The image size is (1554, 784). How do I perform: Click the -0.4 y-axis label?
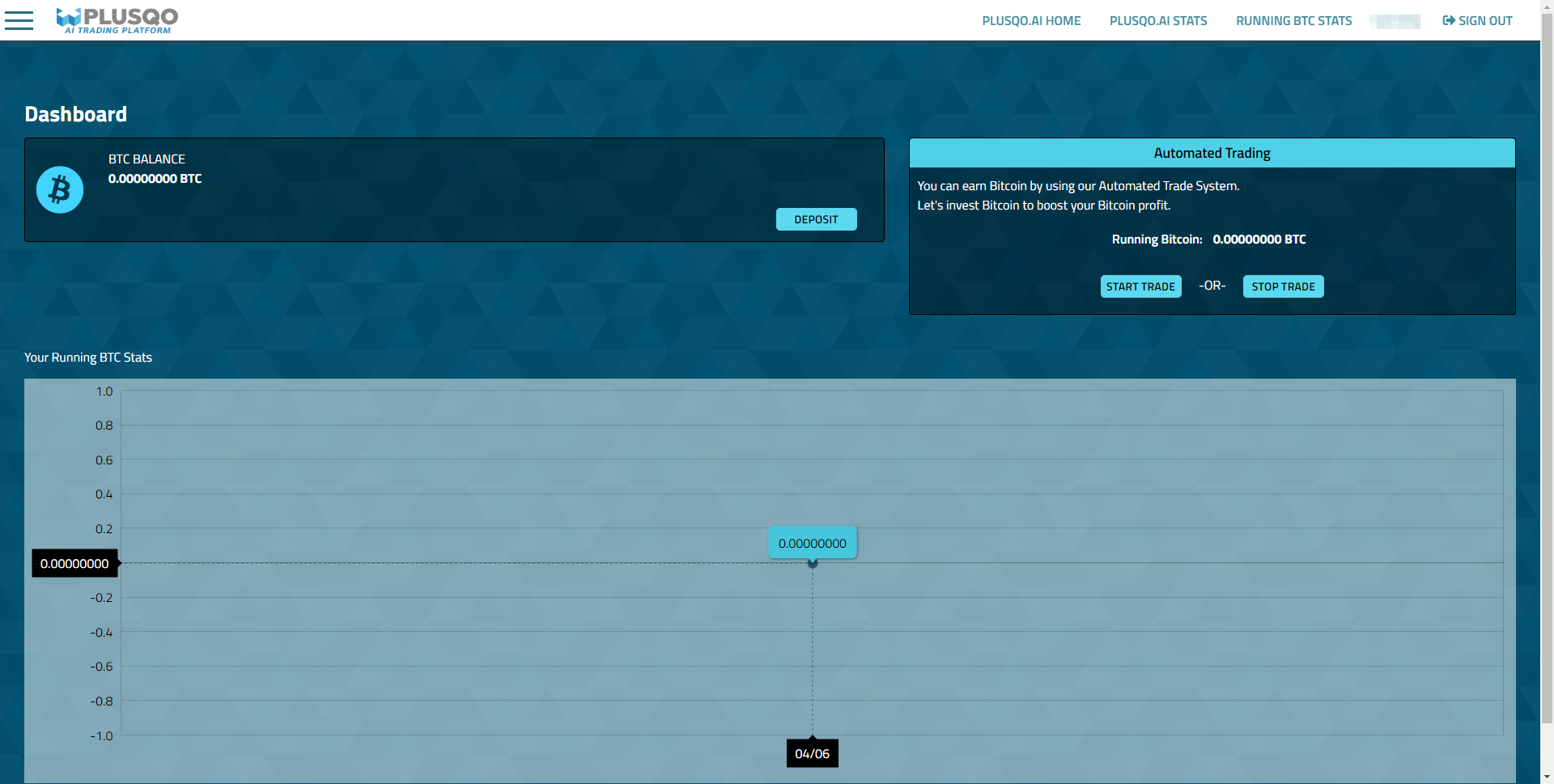coord(101,633)
